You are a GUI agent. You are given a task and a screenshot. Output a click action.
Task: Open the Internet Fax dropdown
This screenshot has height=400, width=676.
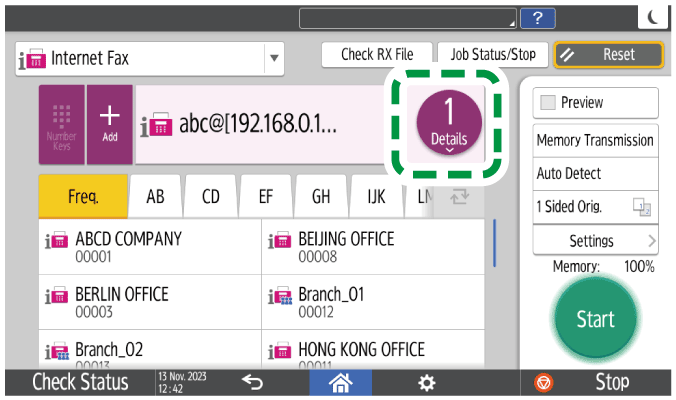point(274,59)
